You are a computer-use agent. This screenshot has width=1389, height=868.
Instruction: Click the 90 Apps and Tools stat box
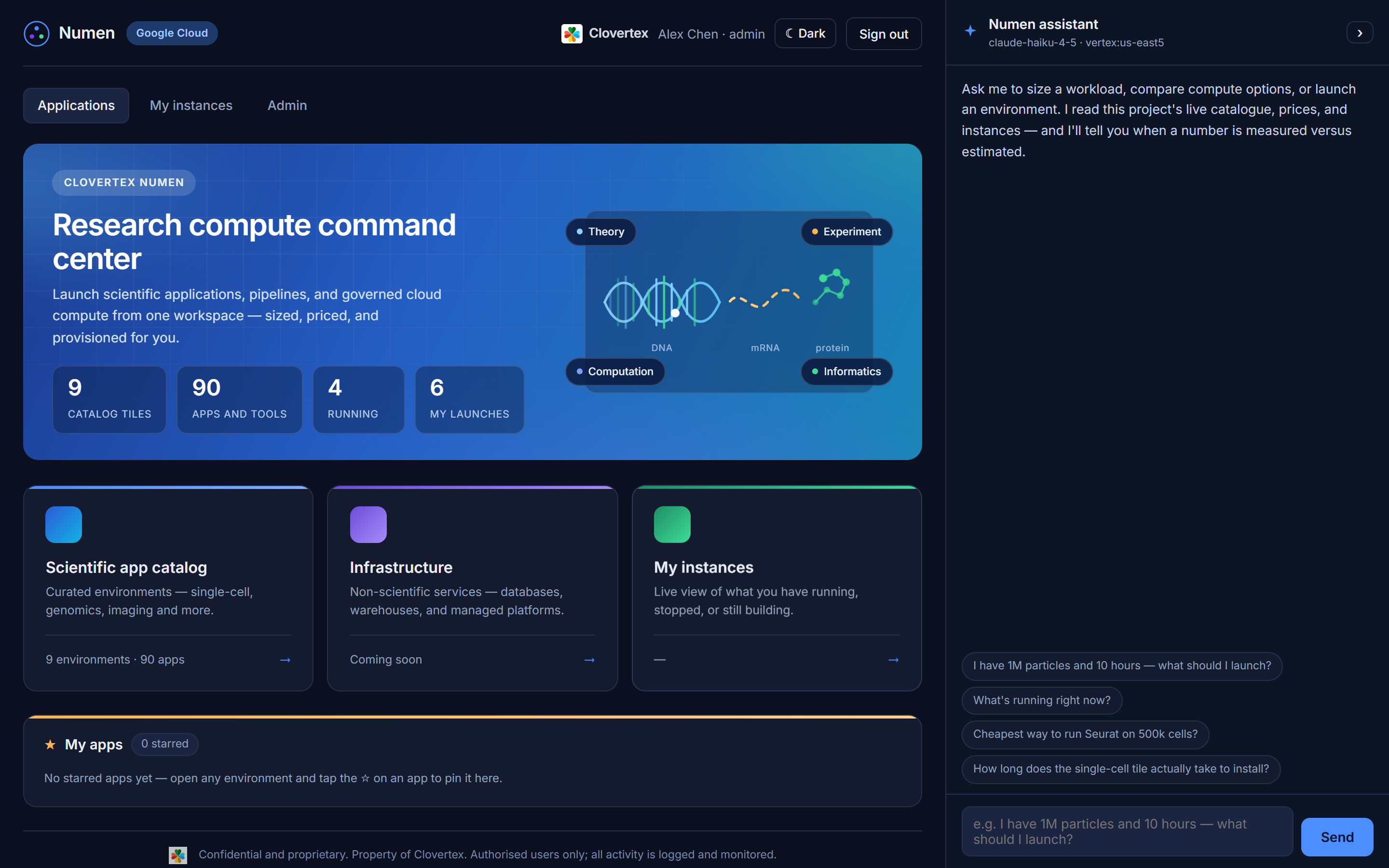coord(239,400)
